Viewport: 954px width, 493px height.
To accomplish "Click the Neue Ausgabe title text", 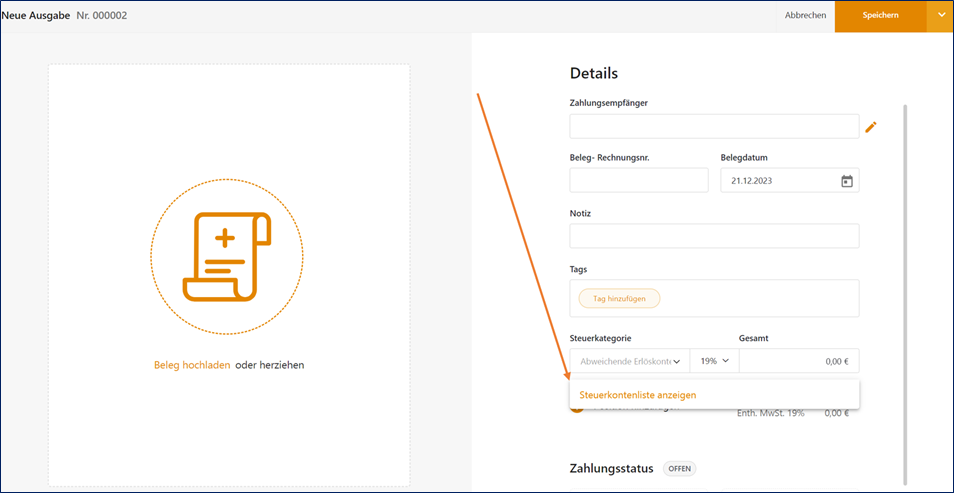I will tap(35, 16).
